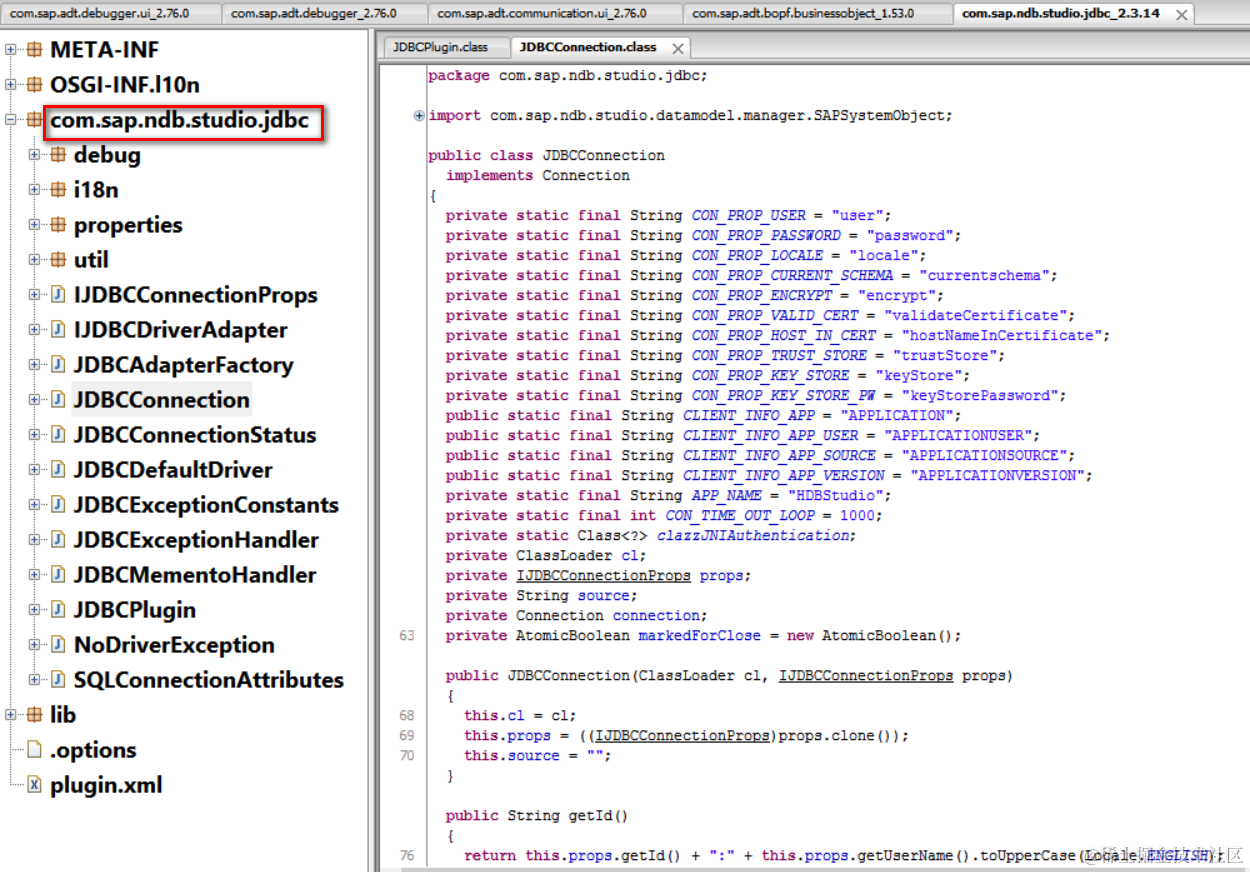This screenshot has height=872, width=1250.
Task: Click clazzJNIAuthentication field name in code
Action: pos(753,536)
